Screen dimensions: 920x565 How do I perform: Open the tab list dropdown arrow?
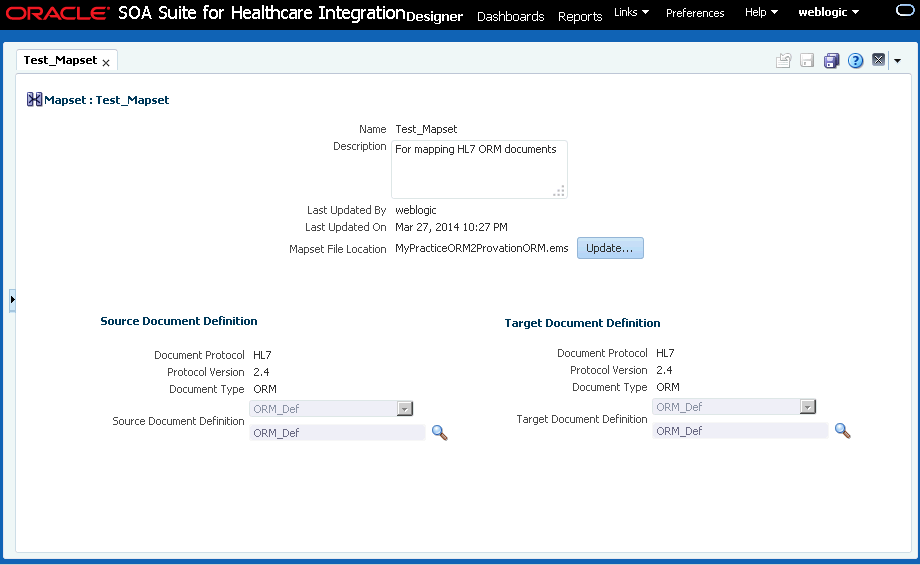(897, 60)
